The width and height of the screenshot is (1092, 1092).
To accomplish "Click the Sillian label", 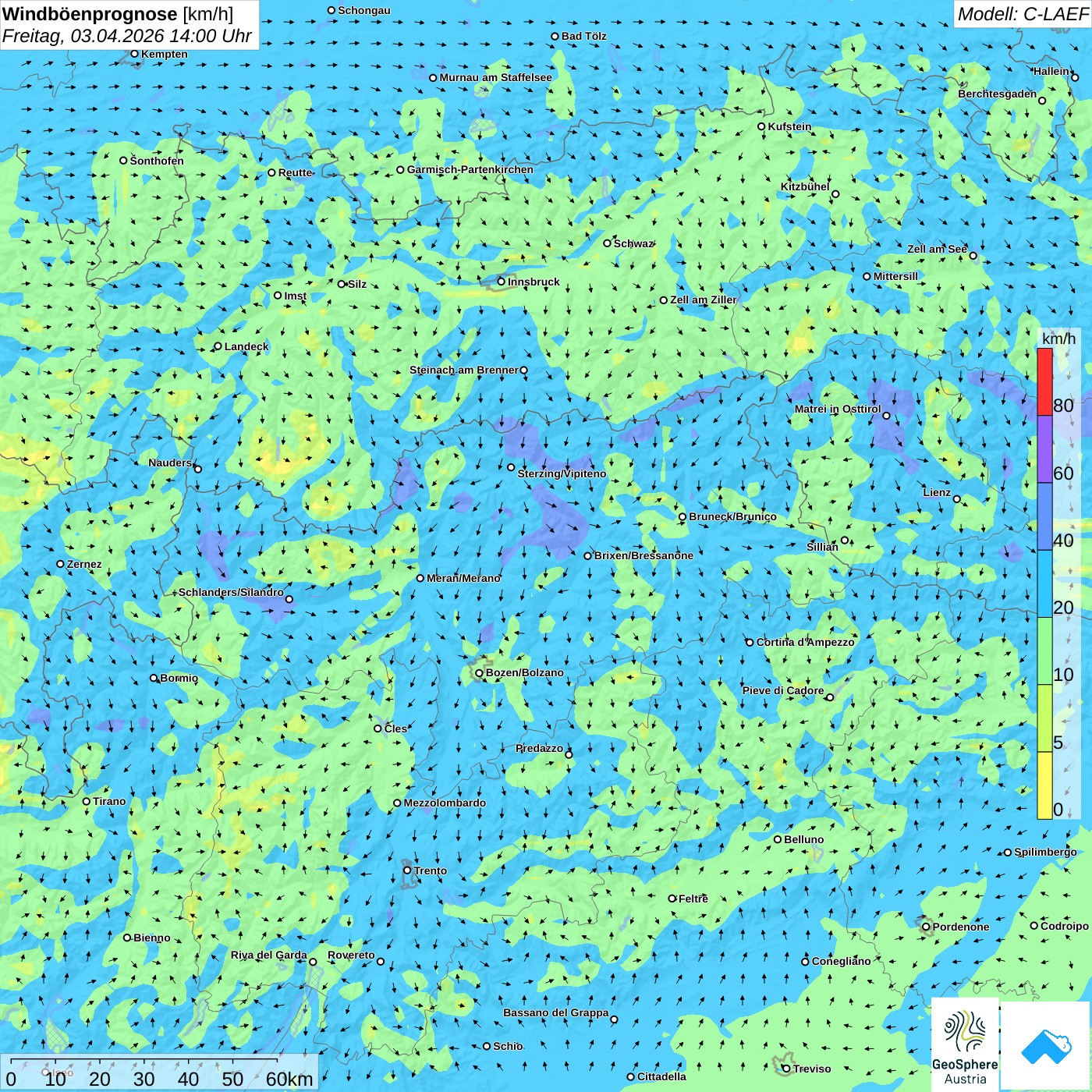I will tap(822, 547).
